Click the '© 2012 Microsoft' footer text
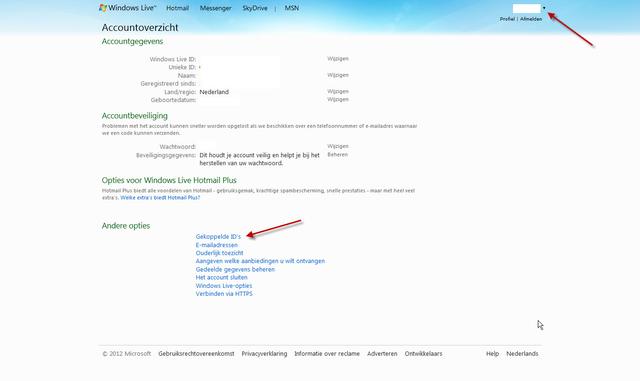Image resolution: width=640 pixels, height=381 pixels. point(127,354)
